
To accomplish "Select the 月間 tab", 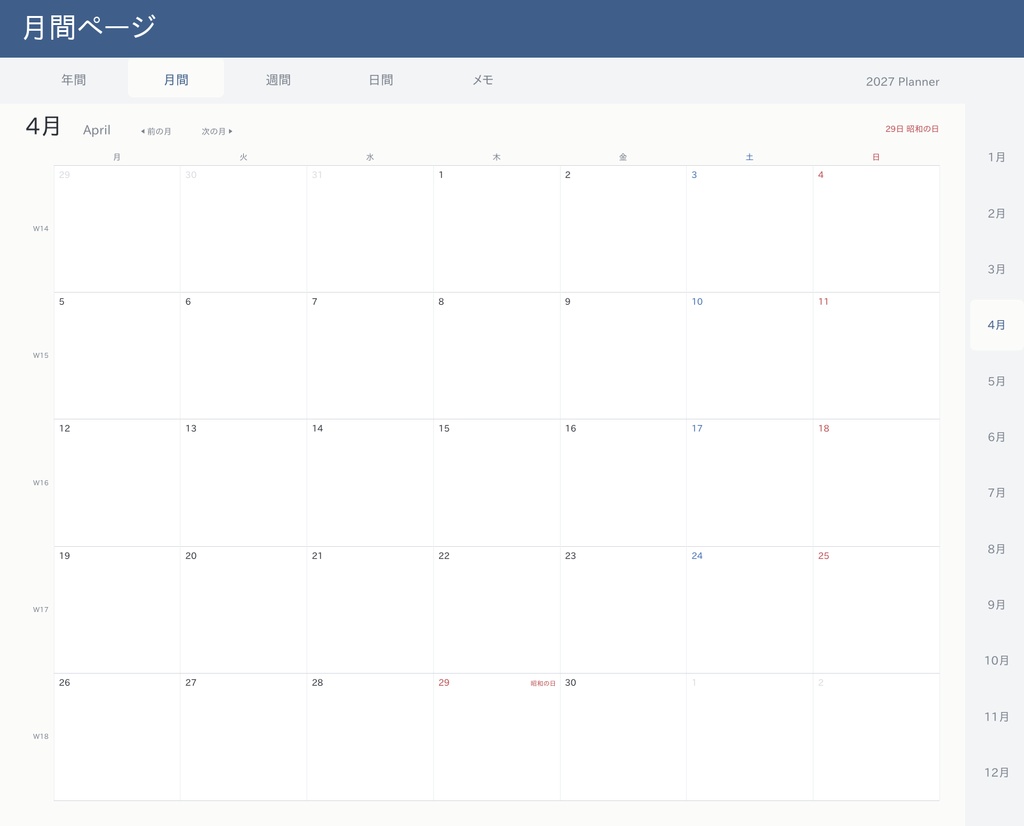I will pos(176,80).
